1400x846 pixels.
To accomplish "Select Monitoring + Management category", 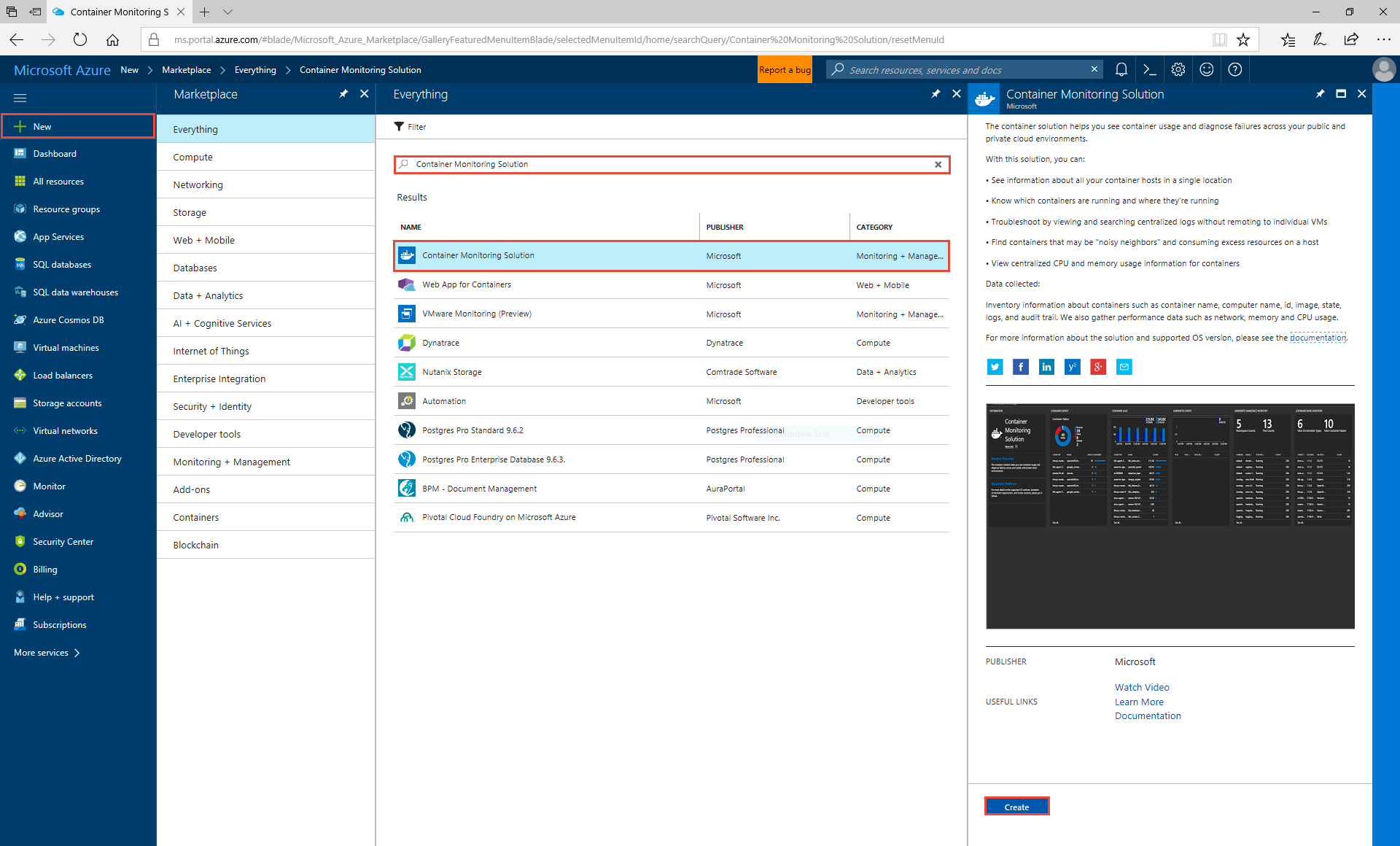I will [231, 462].
